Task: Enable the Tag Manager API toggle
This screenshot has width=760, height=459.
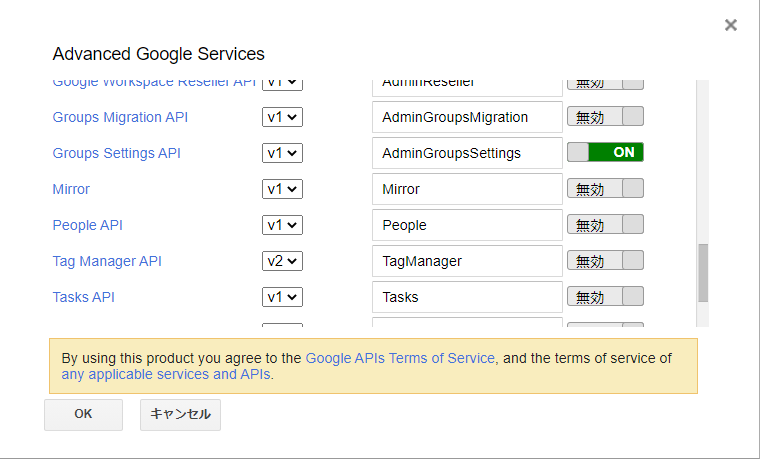Action: coord(605,260)
